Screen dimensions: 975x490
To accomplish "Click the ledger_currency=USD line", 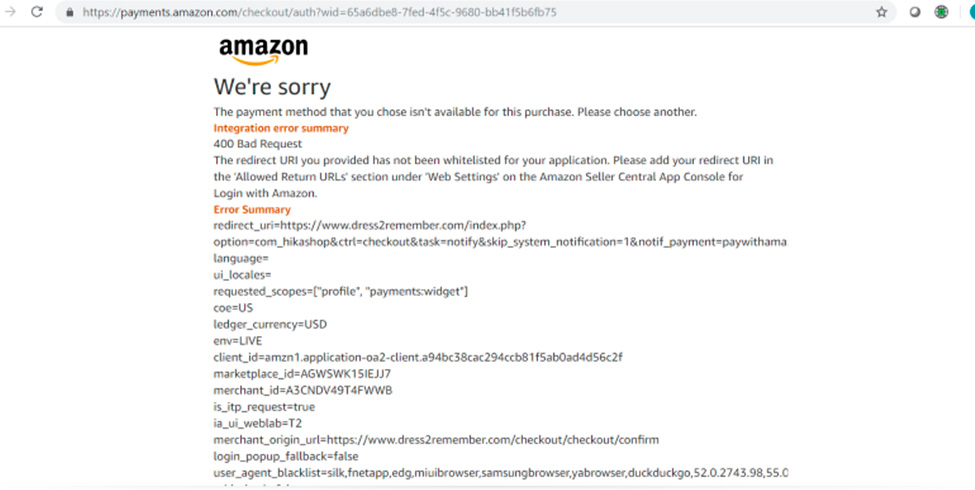I will (270, 324).
